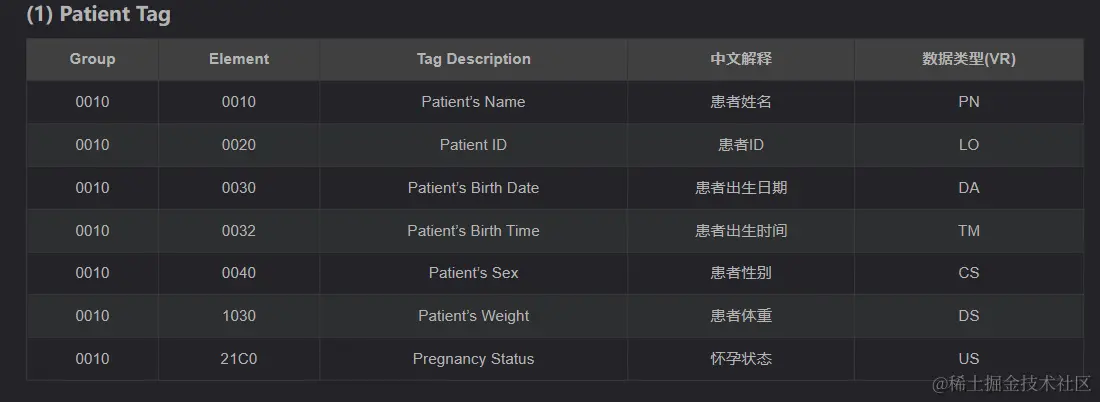
Task: Select the Patient's Sex cell
Action: coord(473,273)
